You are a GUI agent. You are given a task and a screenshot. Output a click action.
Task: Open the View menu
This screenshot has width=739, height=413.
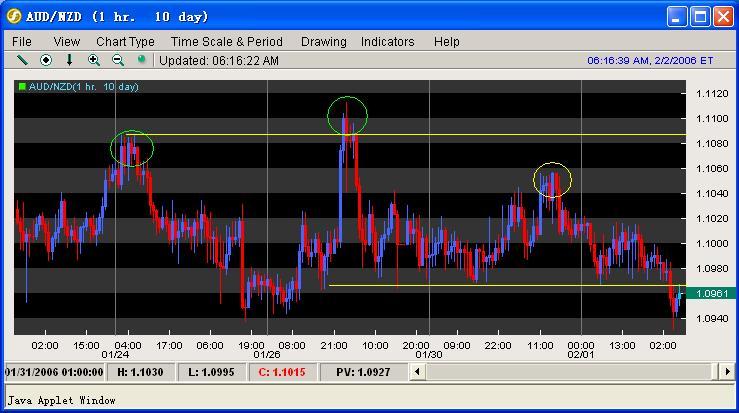pyautogui.click(x=66, y=41)
